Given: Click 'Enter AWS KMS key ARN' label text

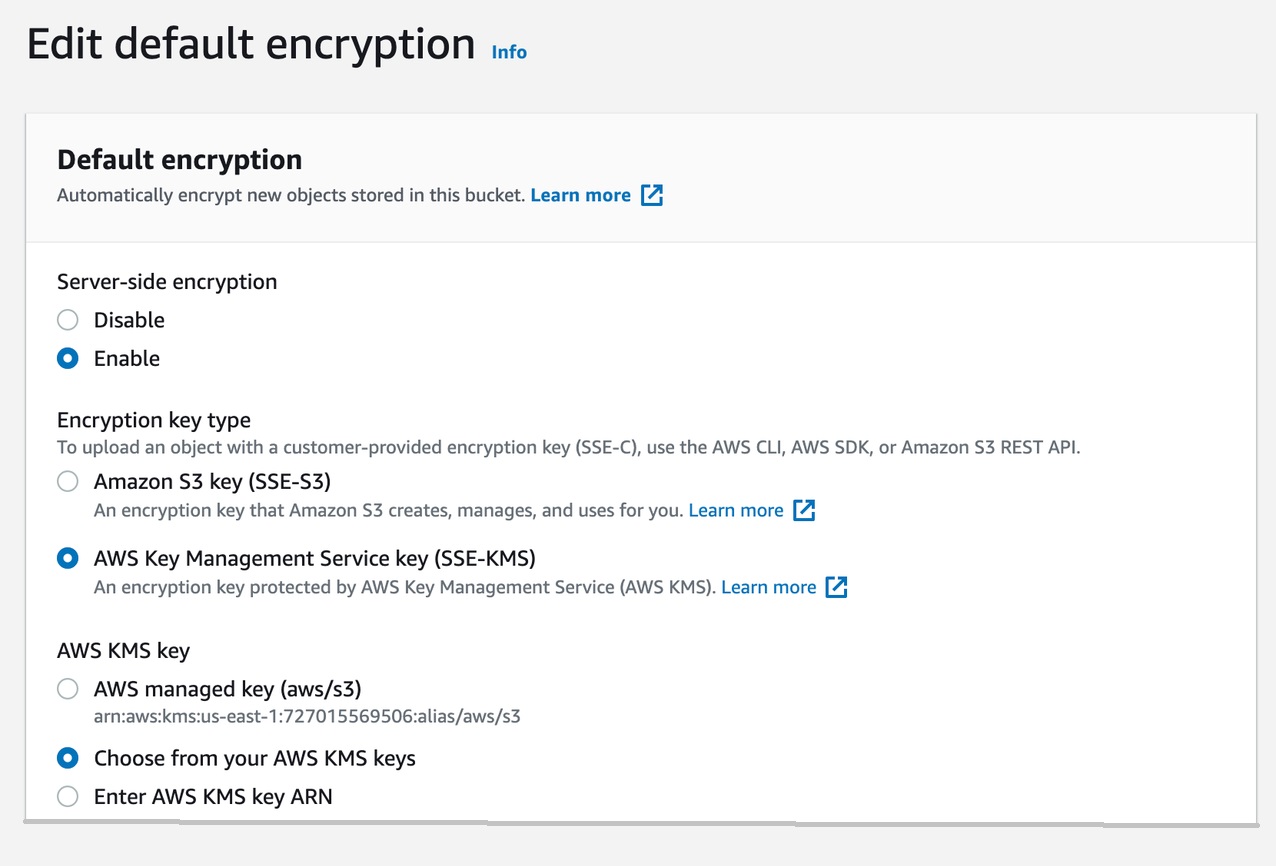Looking at the screenshot, I should [x=213, y=797].
